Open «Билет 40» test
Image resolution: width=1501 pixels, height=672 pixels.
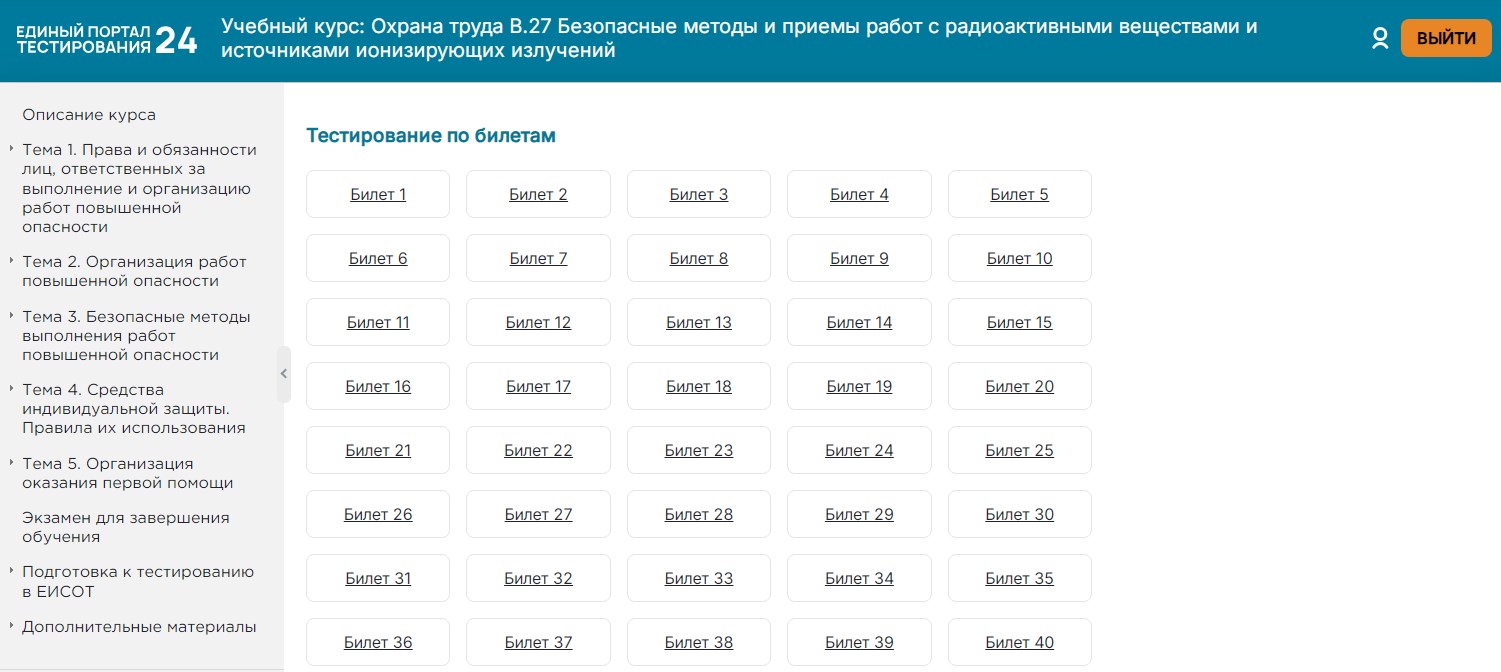click(x=1019, y=643)
